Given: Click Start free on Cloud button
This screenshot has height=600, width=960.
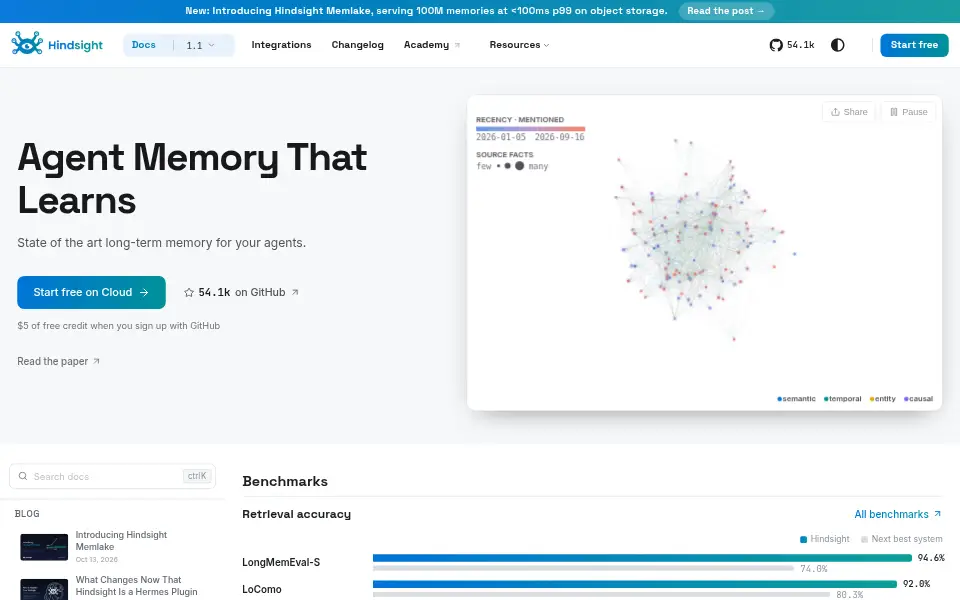Looking at the screenshot, I should 91,293.
